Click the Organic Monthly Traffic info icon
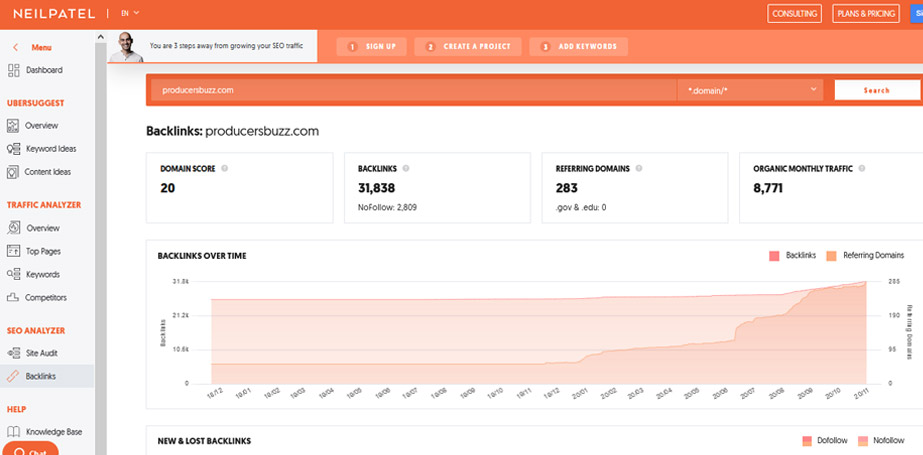This screenshot has height=455, width=923. pos(862,168)
